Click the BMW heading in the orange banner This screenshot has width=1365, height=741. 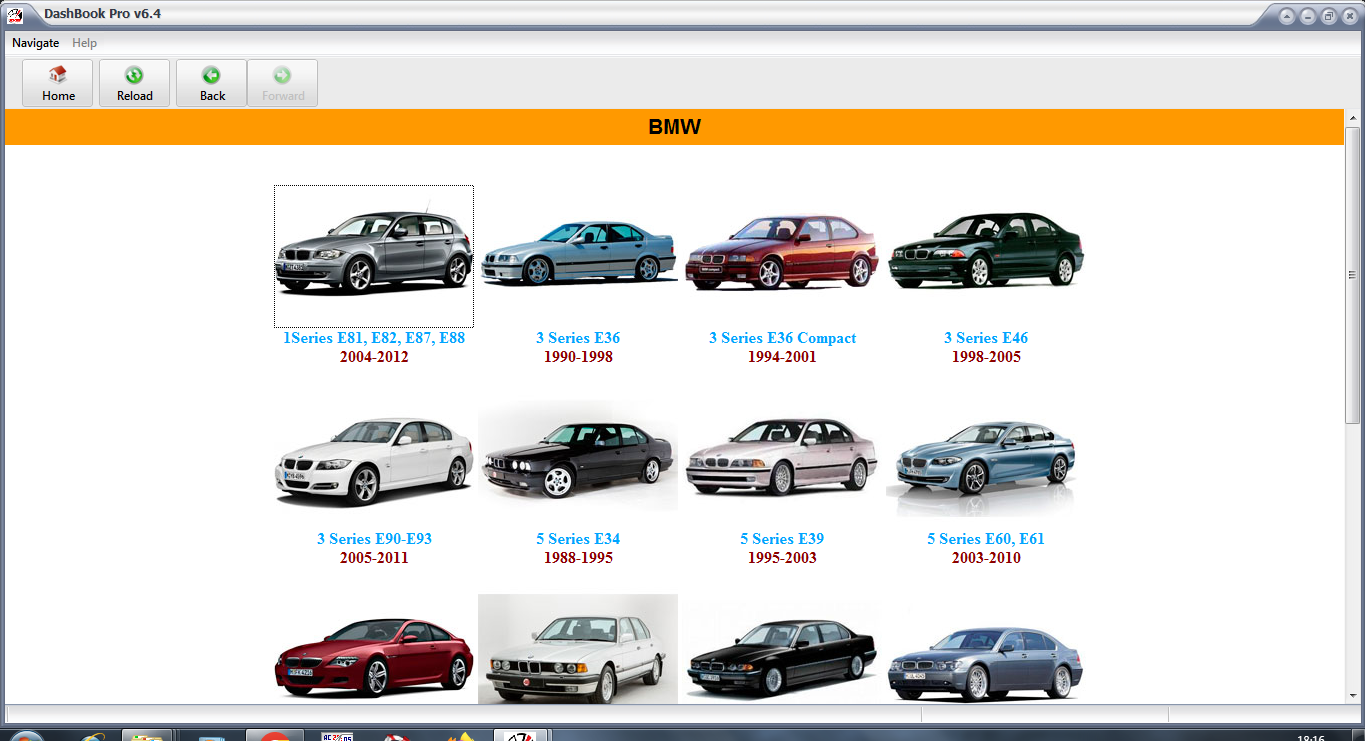click(675, 127)
